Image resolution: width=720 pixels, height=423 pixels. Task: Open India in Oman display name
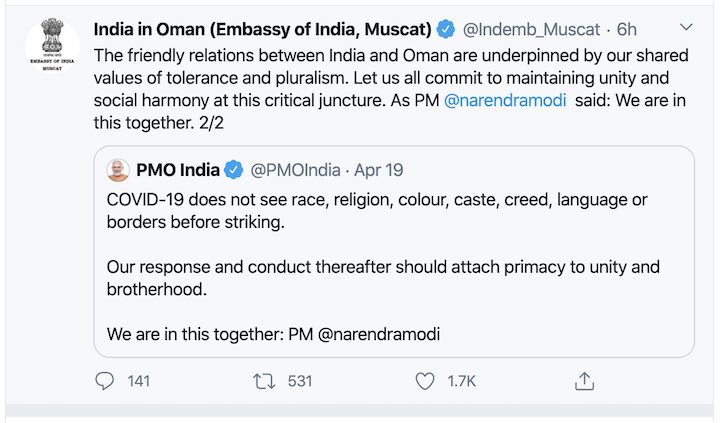pos(262,26)
